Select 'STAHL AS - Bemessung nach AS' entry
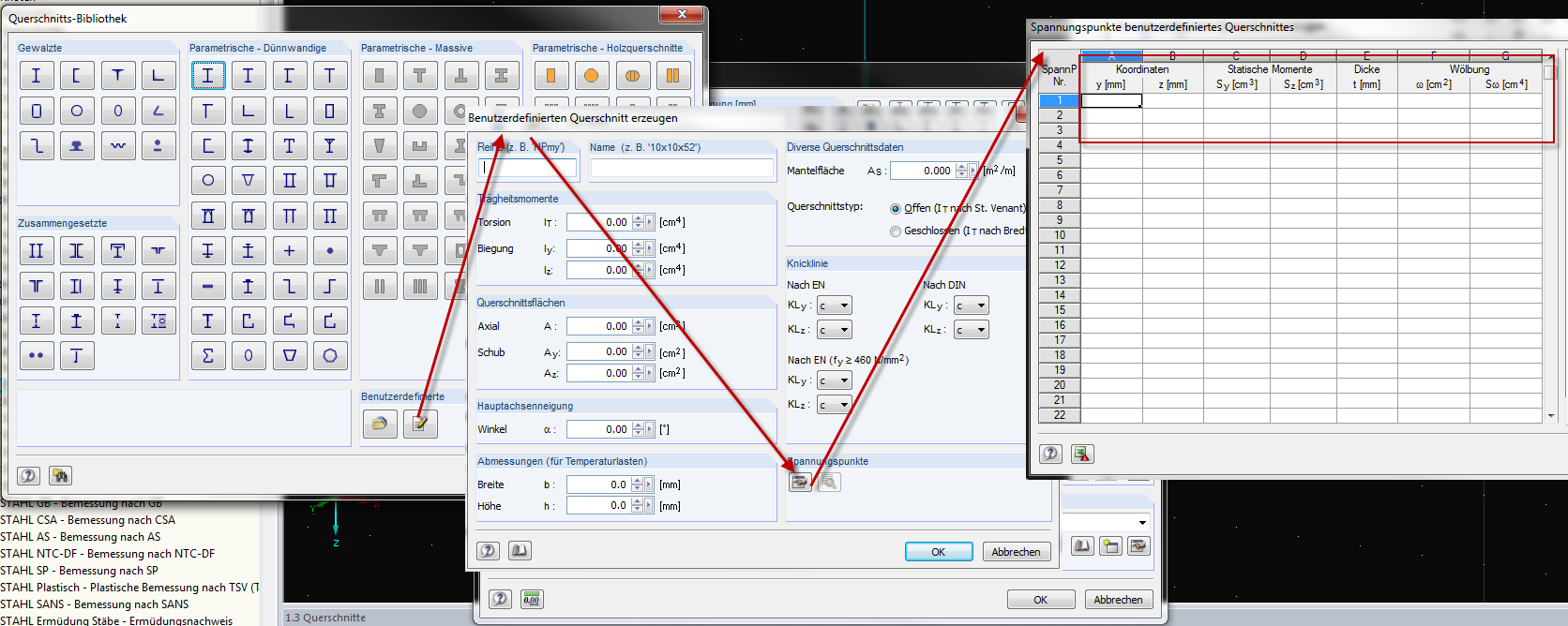 pos(81,537)
